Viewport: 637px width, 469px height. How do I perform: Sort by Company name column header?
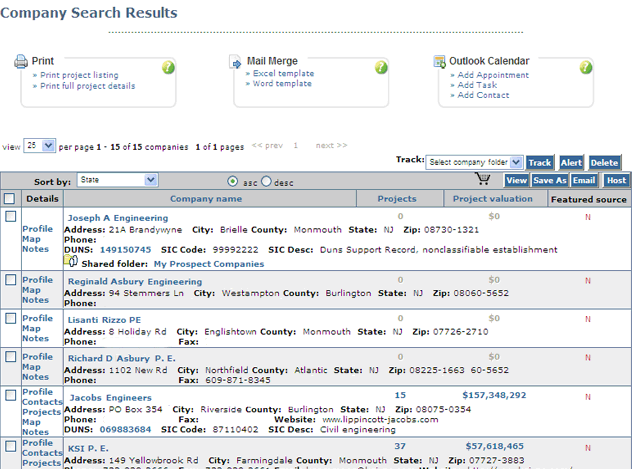[206, 199]
